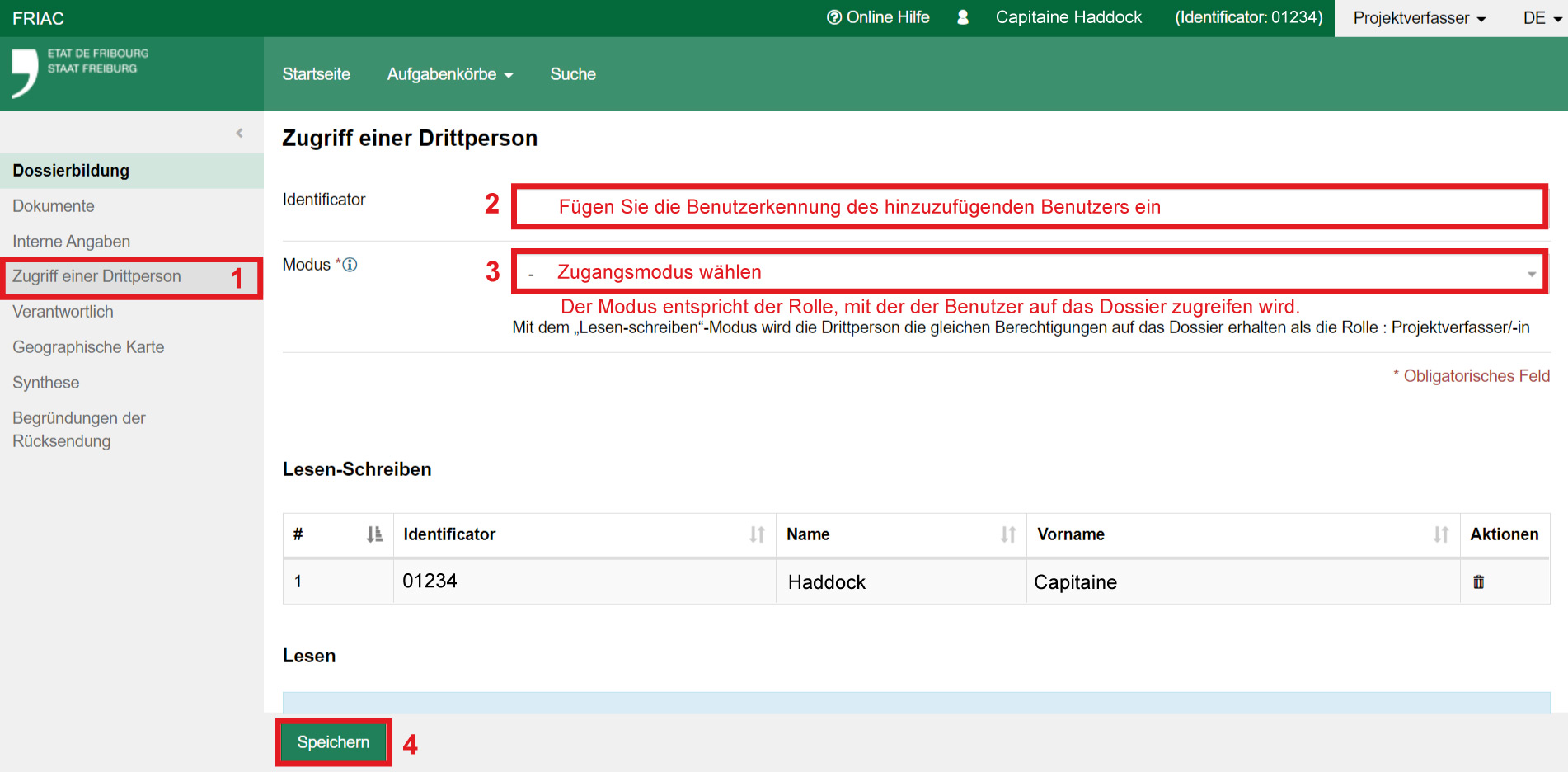
Task: Sort table by Name column
Action: 1007,534
